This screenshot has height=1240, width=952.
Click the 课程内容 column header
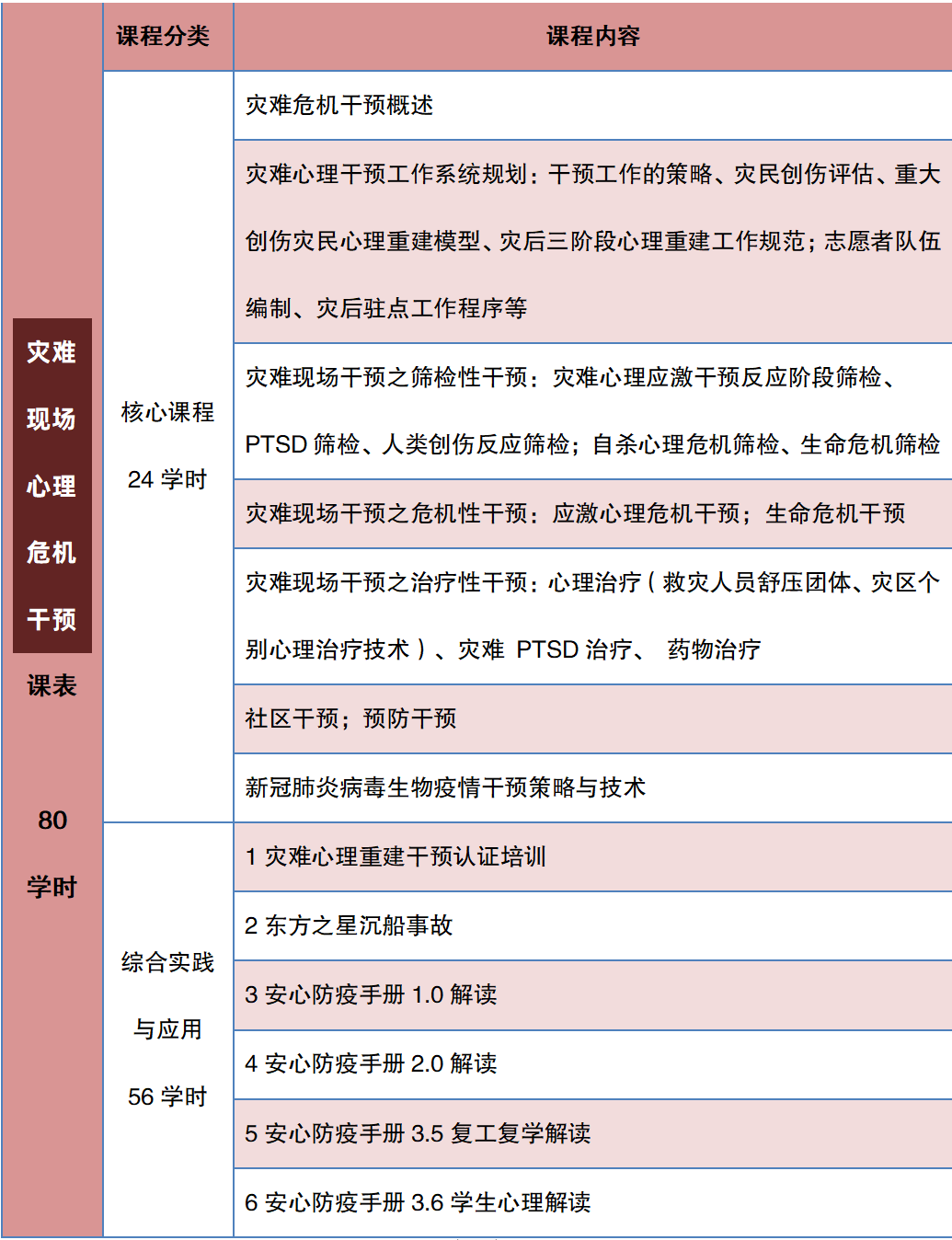coord(592,37)
